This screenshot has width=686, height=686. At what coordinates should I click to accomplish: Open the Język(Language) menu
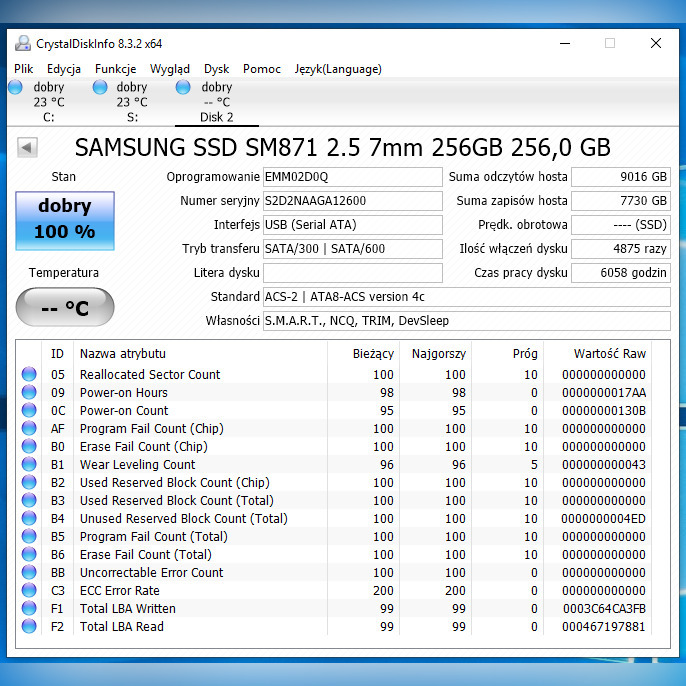[x=338, y=69]
